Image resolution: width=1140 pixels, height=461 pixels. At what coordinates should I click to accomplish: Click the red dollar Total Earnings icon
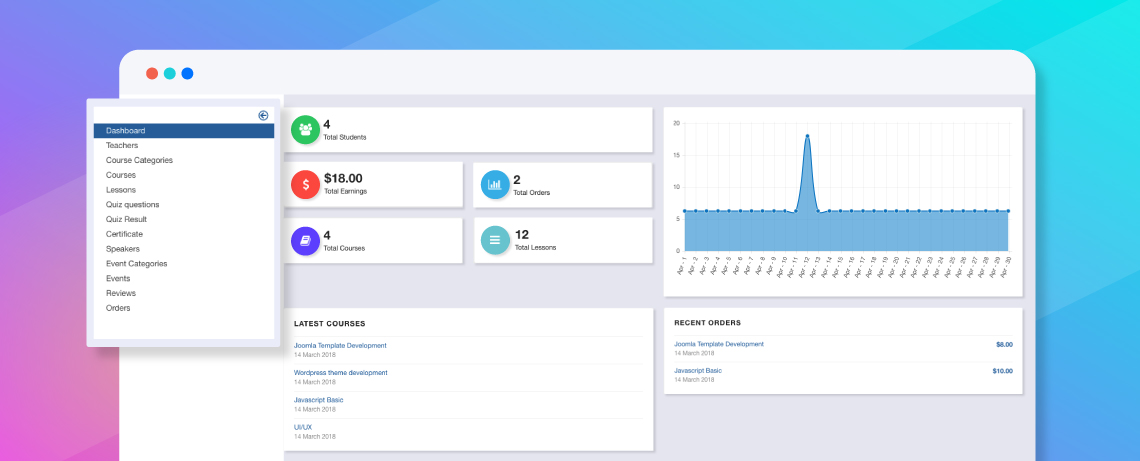pyautogui.click(x=305, y=185)
